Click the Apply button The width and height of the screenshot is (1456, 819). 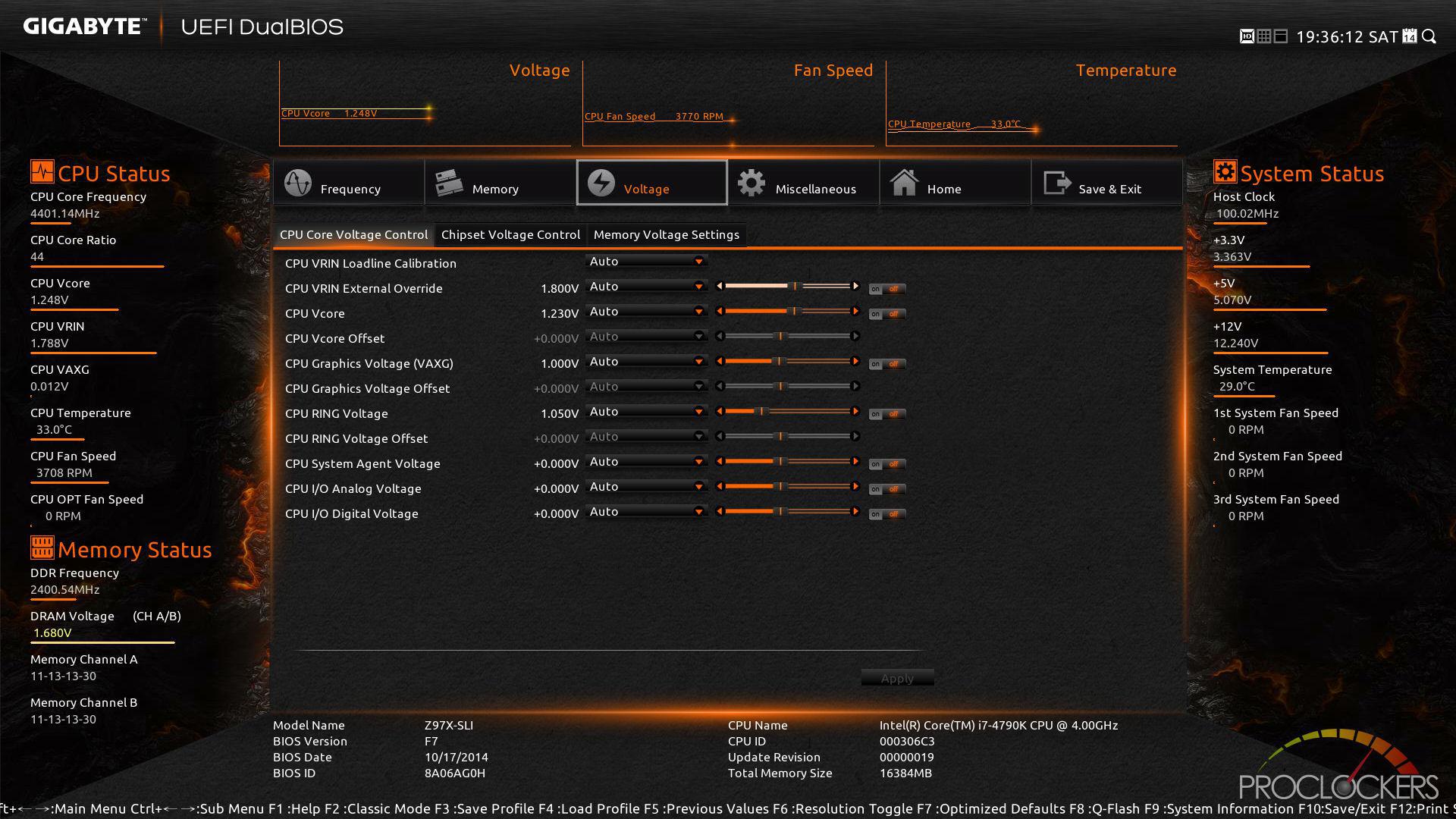897,678
